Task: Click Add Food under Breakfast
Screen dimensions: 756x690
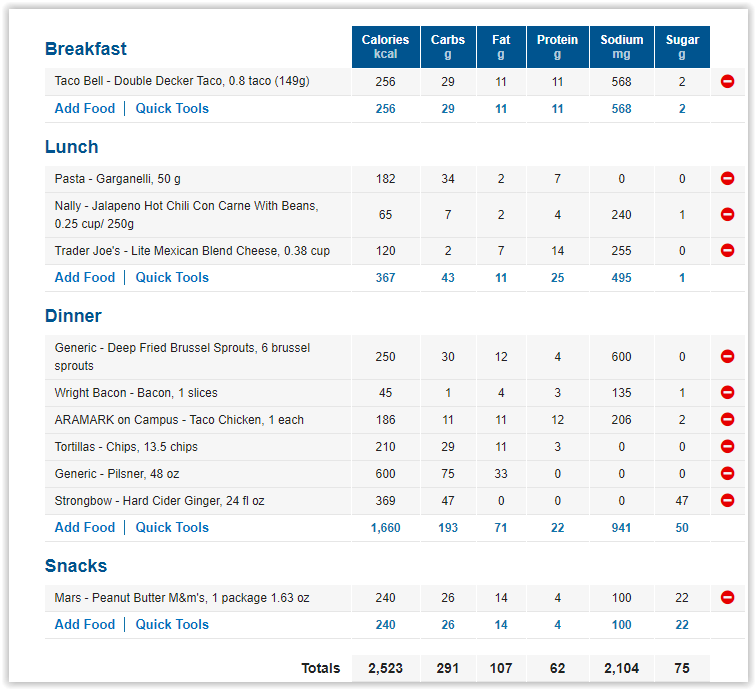Action: [85, 108]
